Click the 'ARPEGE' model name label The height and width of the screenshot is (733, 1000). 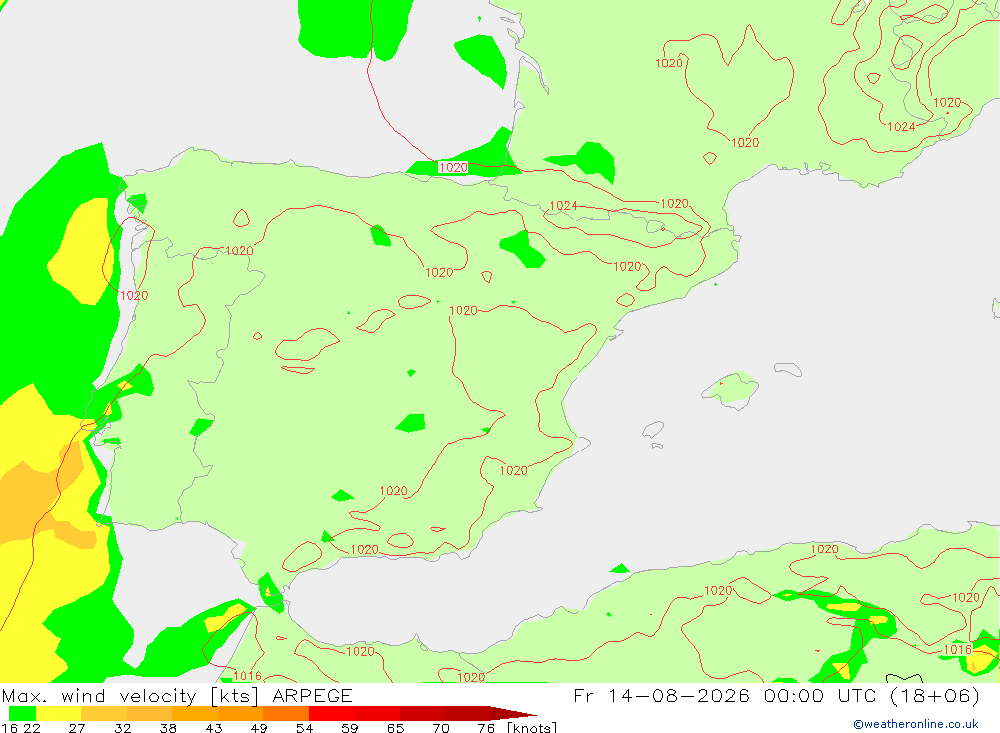click(x=312, y=695)
